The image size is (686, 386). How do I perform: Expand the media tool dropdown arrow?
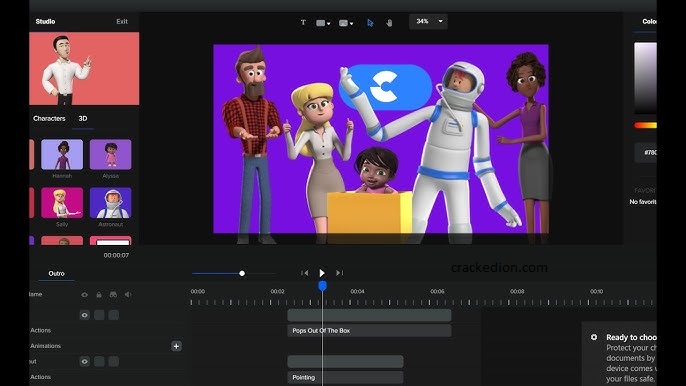(x=351, y=24)
